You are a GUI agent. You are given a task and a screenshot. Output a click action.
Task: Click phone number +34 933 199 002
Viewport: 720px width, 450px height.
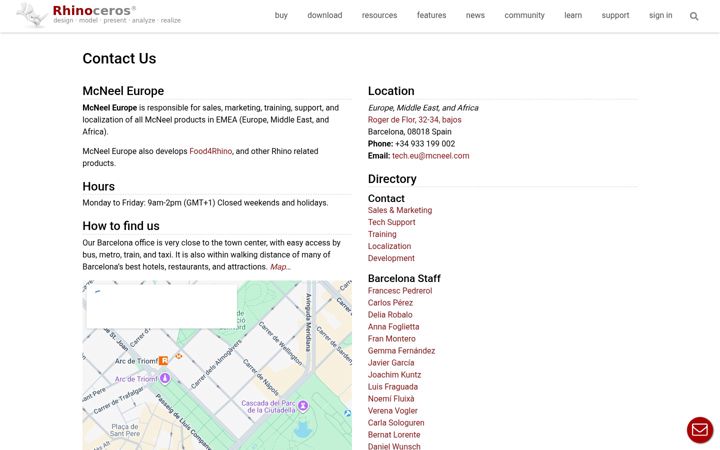coord(425,144)
